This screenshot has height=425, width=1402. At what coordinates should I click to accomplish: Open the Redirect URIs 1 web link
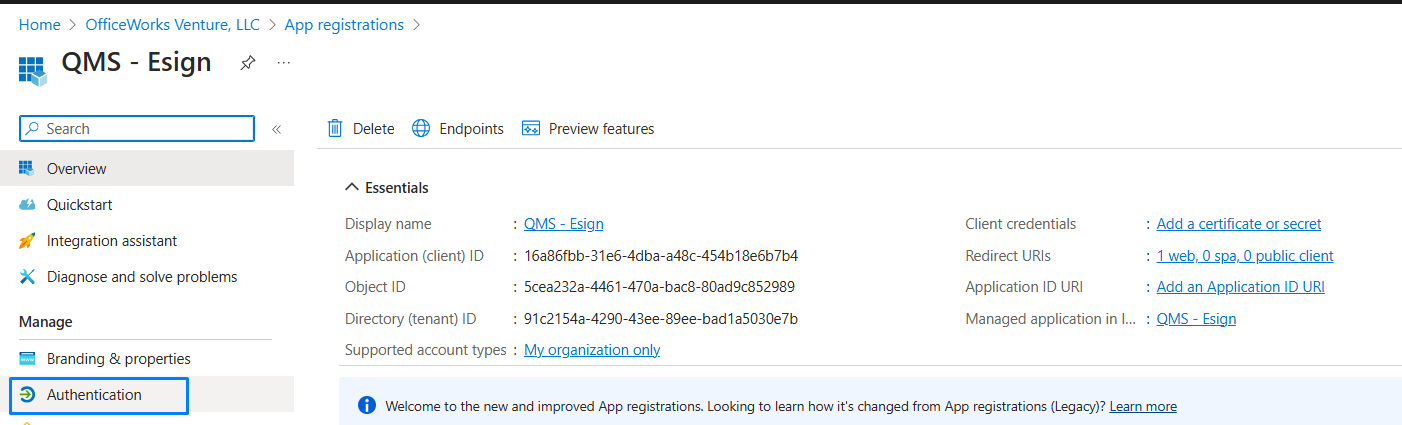(x=1245, y=256)
